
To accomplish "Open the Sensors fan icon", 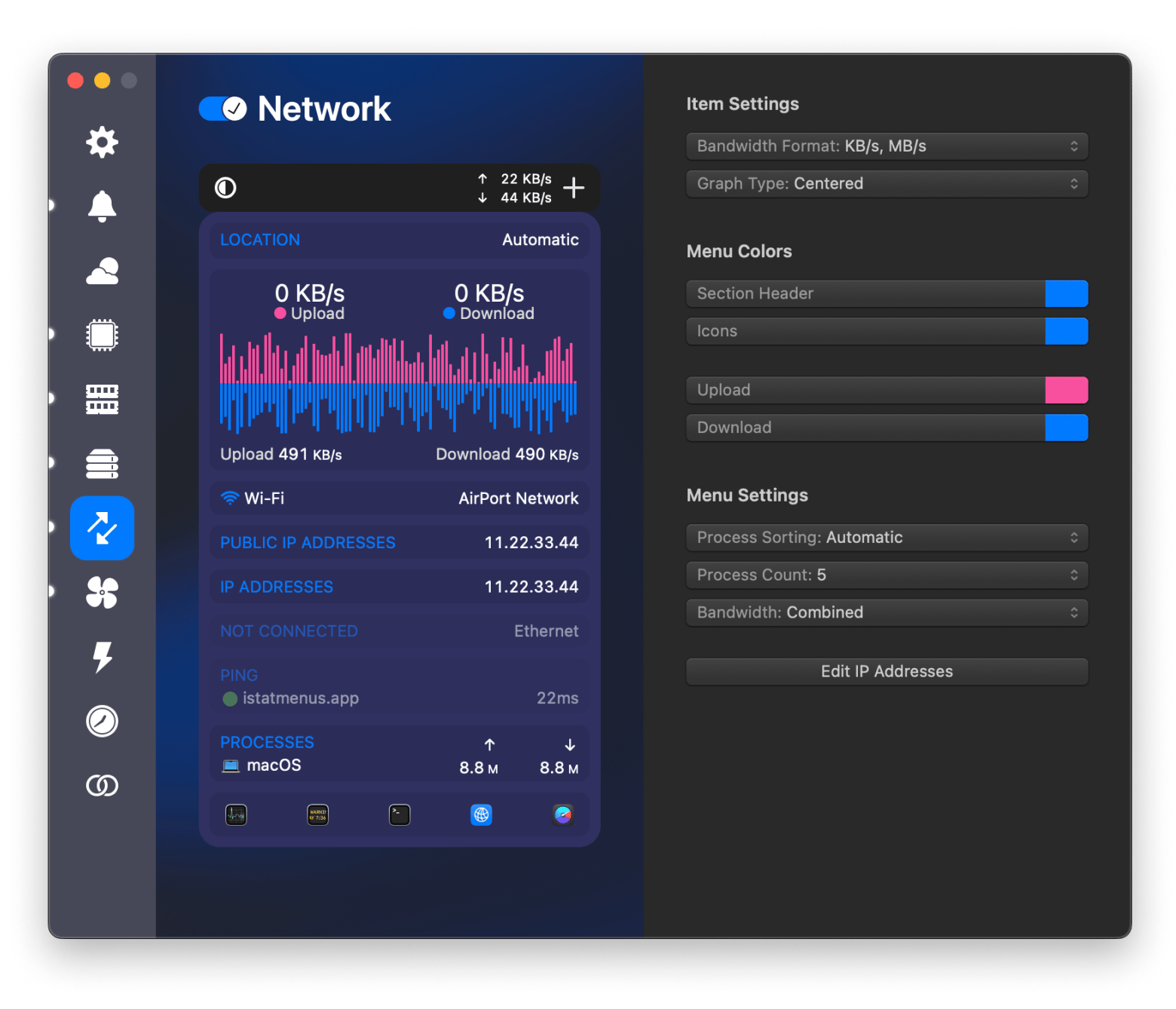I will [102, 593].
